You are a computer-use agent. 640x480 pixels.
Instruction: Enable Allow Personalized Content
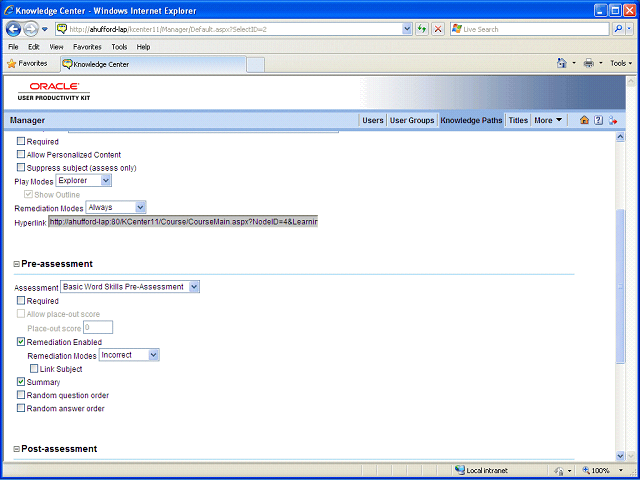coord(21,154)
